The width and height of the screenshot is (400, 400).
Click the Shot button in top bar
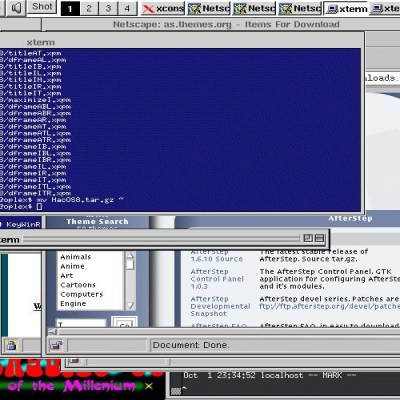[x=42, y=7]
